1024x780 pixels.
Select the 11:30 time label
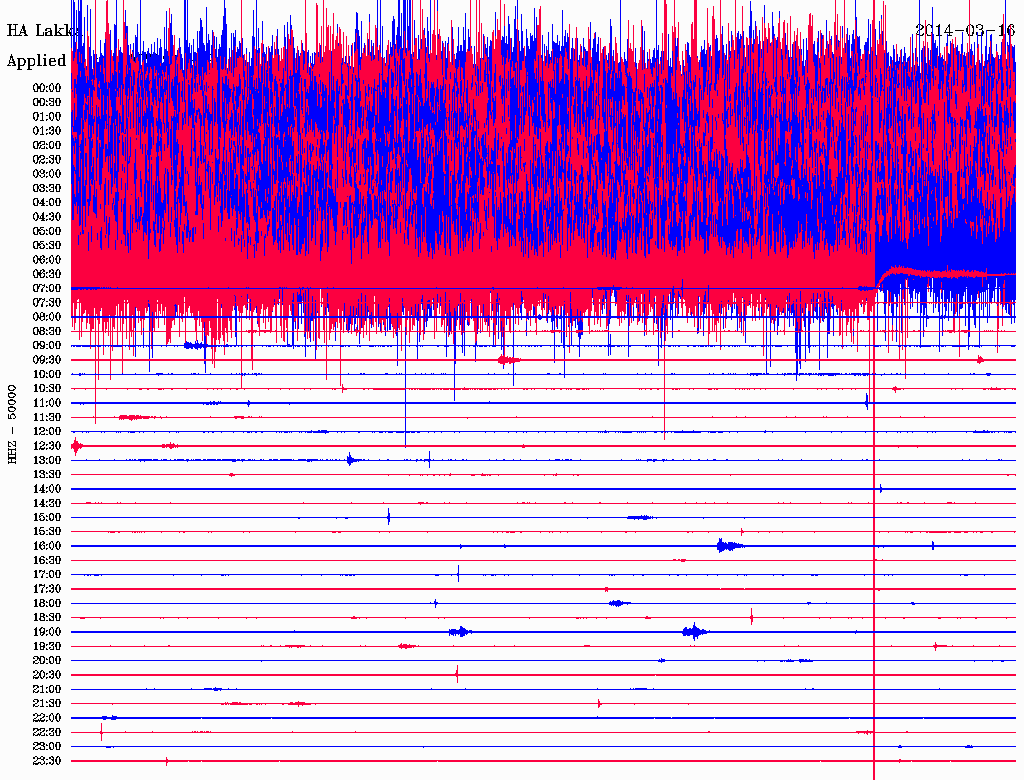[47, 417]
